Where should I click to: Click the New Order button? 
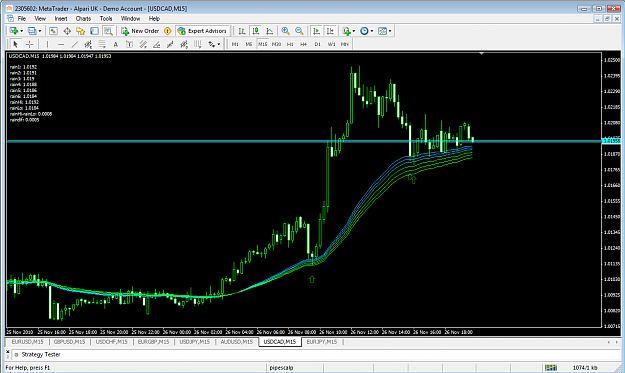pos(140,31)
